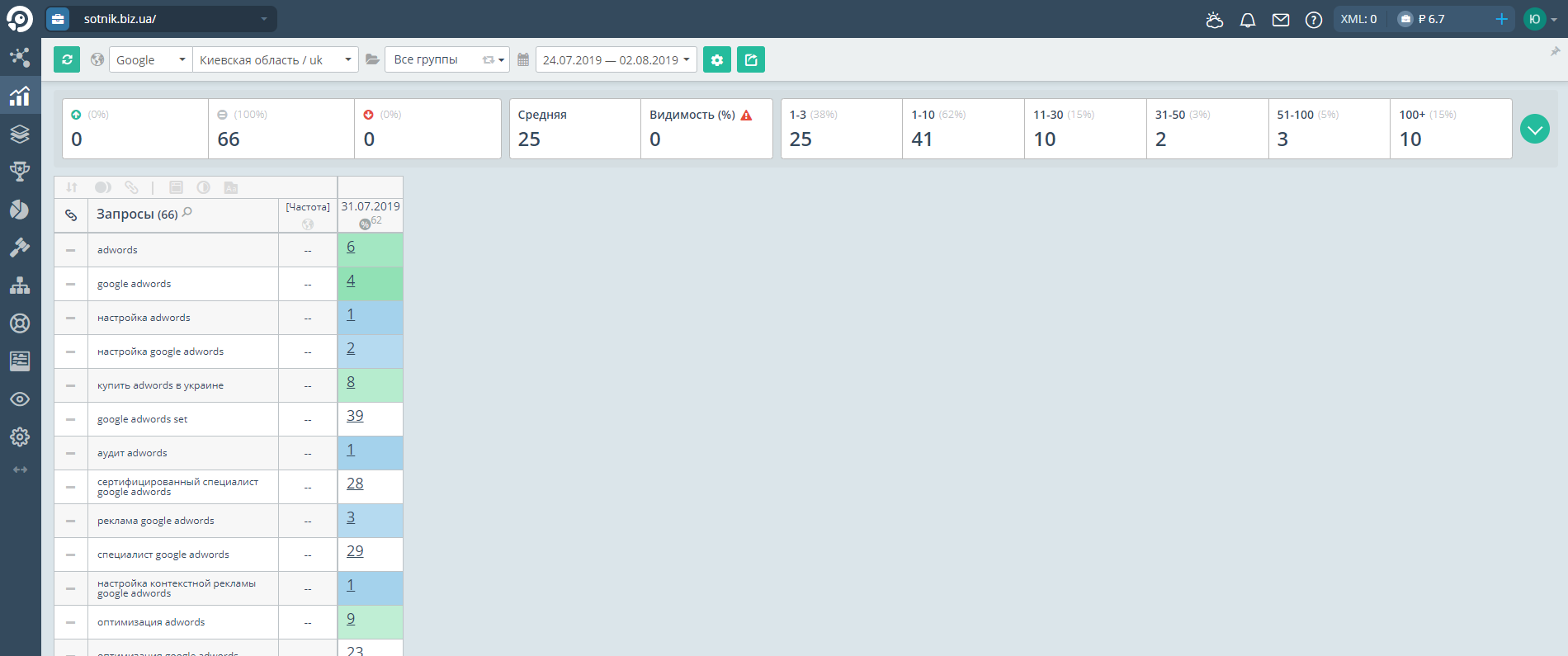Open position link 9 for оптимизация adwords
This screenshot has height=656, width=1568.
pos(351,619)
